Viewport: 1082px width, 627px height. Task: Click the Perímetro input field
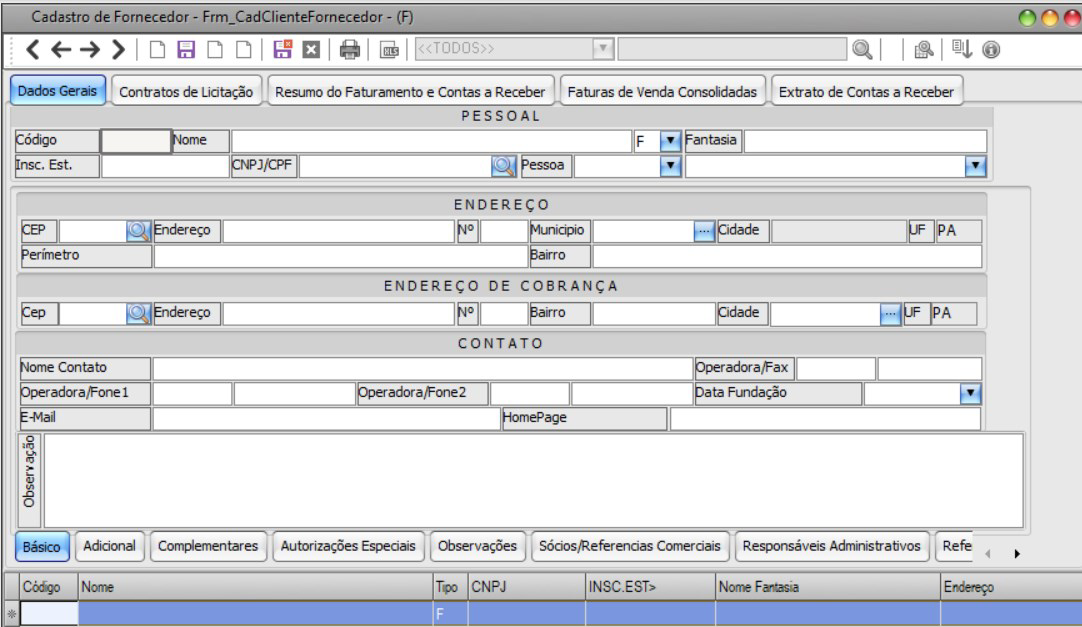pyautogui.click(x=341, y=256)
